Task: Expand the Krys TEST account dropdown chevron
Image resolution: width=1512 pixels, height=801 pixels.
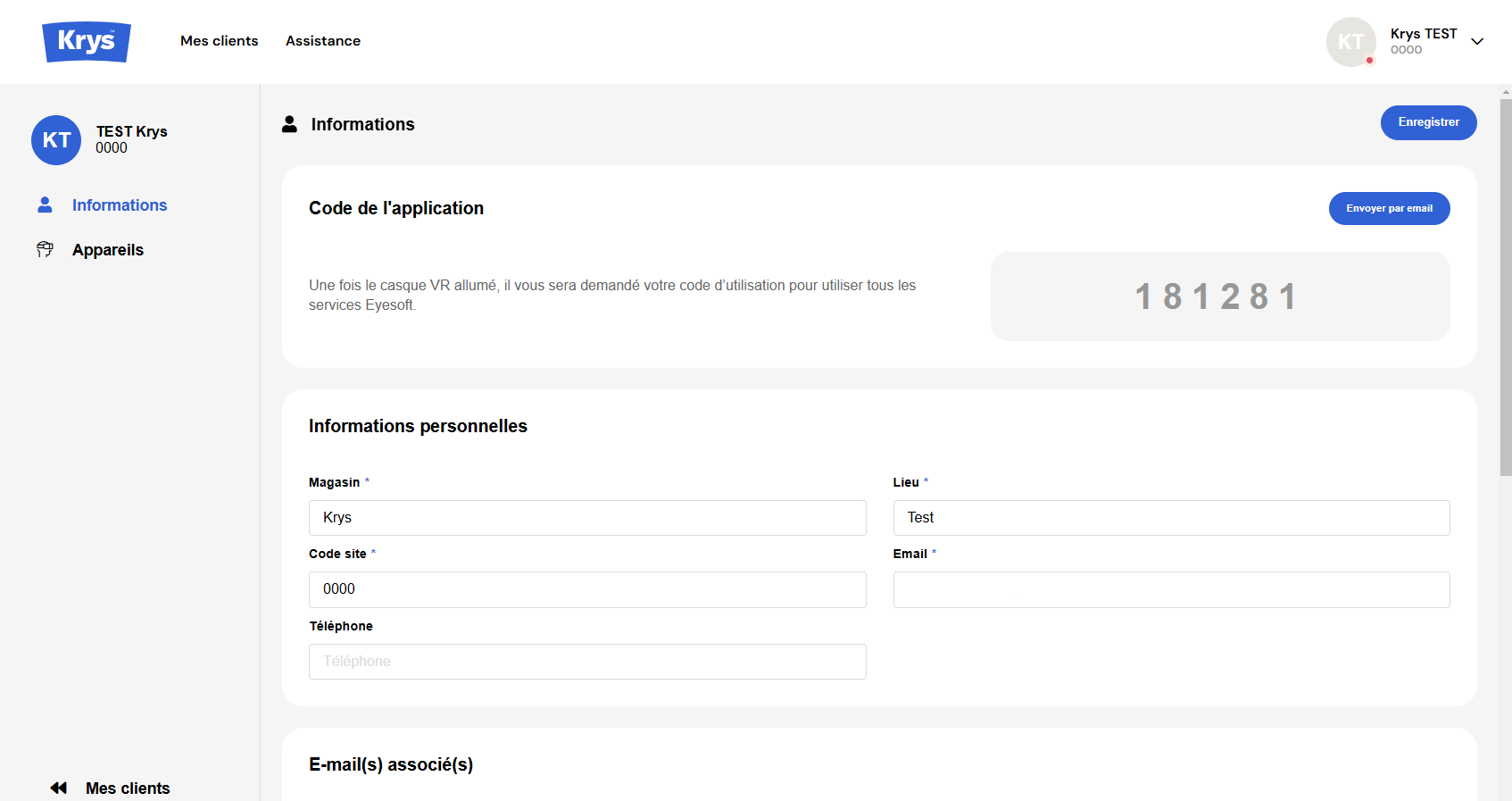Action: 1477,41
